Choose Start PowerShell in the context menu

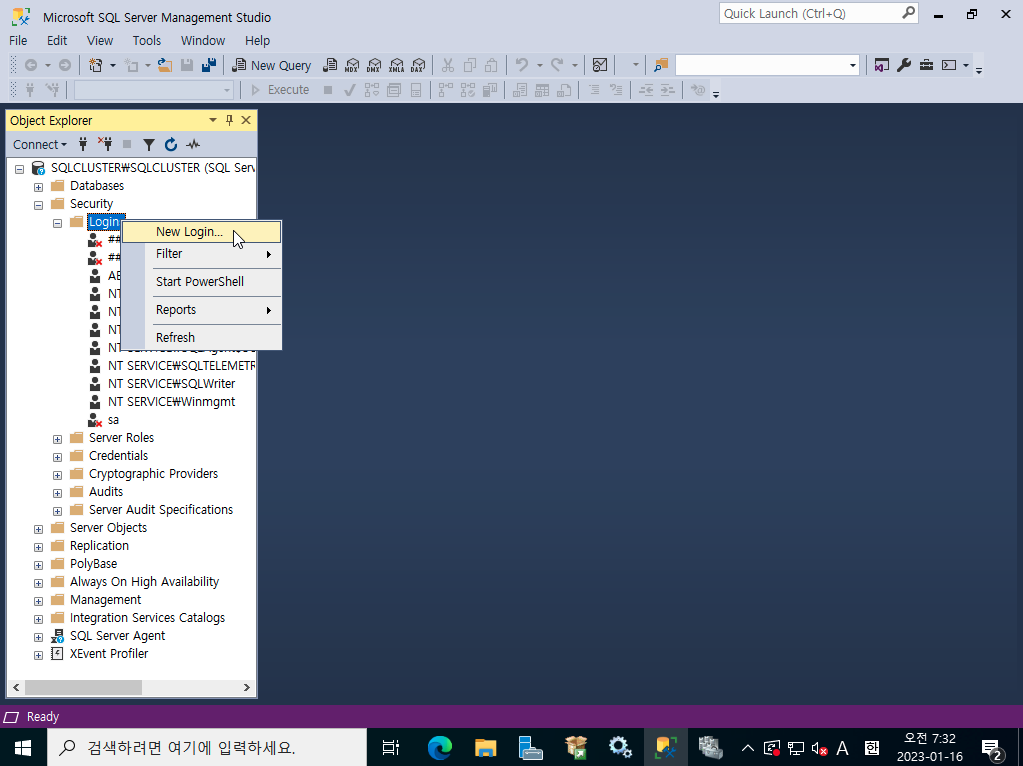point(202,282)
